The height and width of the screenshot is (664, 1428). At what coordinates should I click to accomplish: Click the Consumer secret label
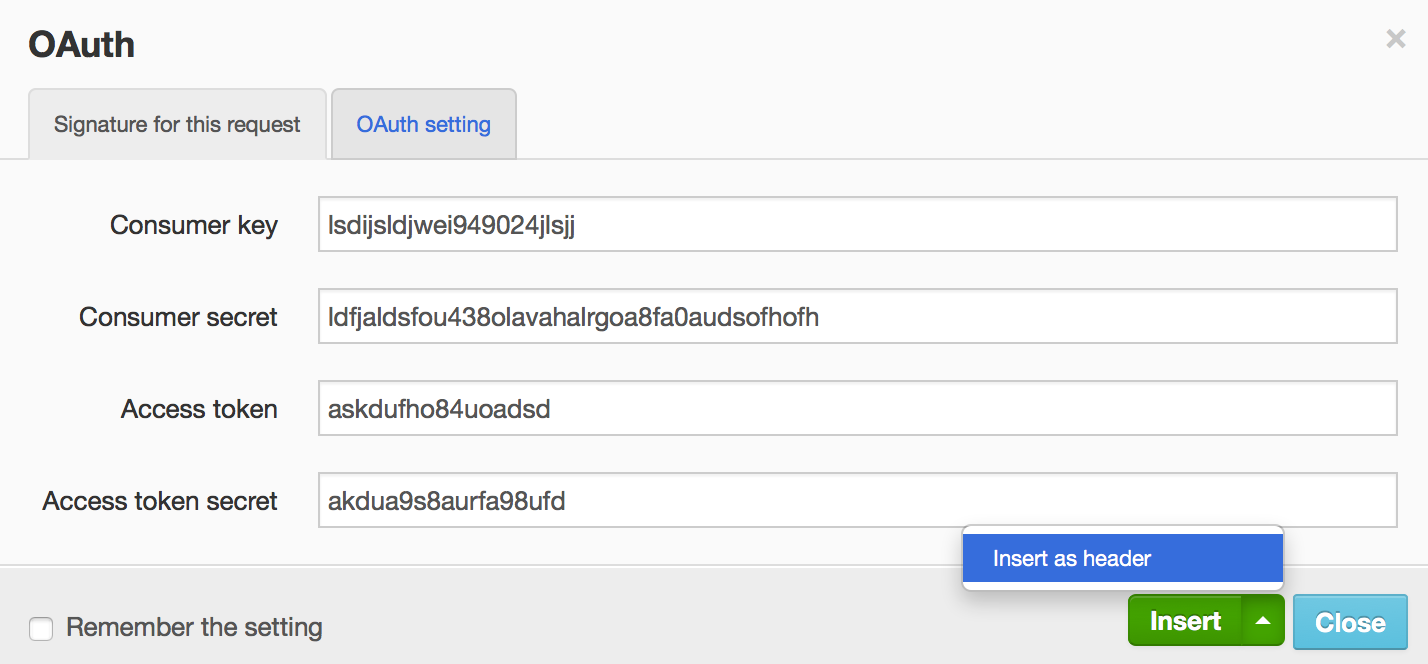(x=178, y=317)
